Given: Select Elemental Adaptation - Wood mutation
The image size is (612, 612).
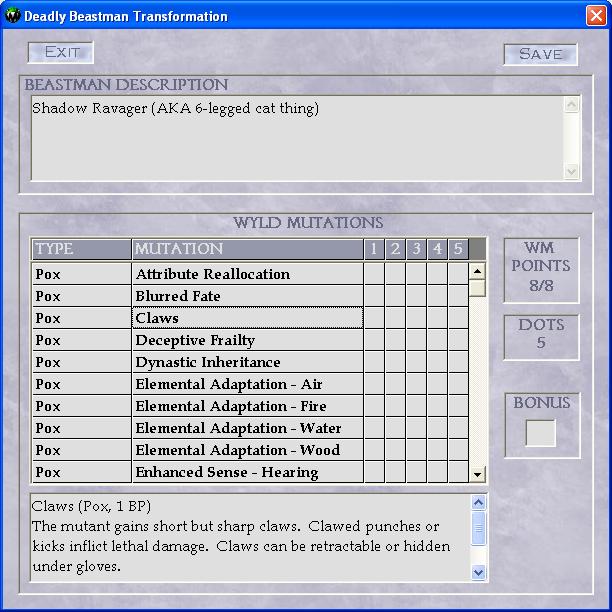Looking at the screenshot, I should pos(248,450).
